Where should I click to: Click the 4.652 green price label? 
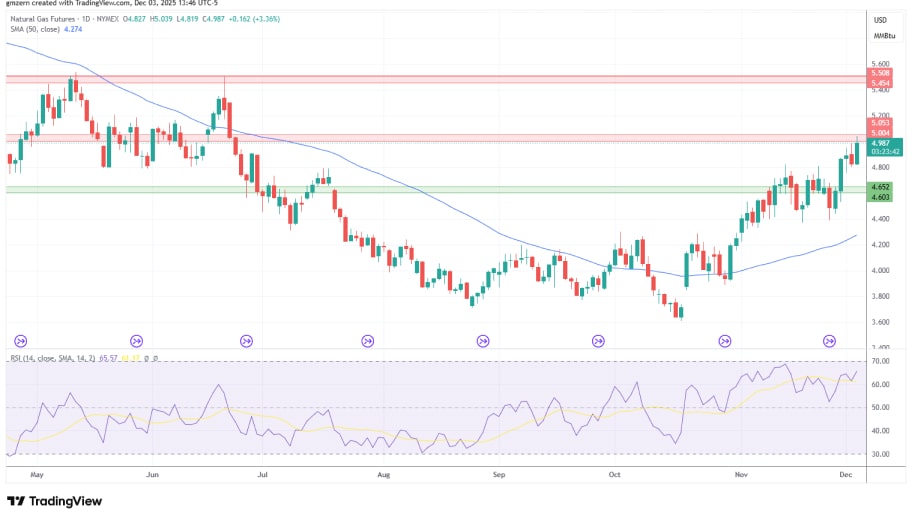click(881, 187)
